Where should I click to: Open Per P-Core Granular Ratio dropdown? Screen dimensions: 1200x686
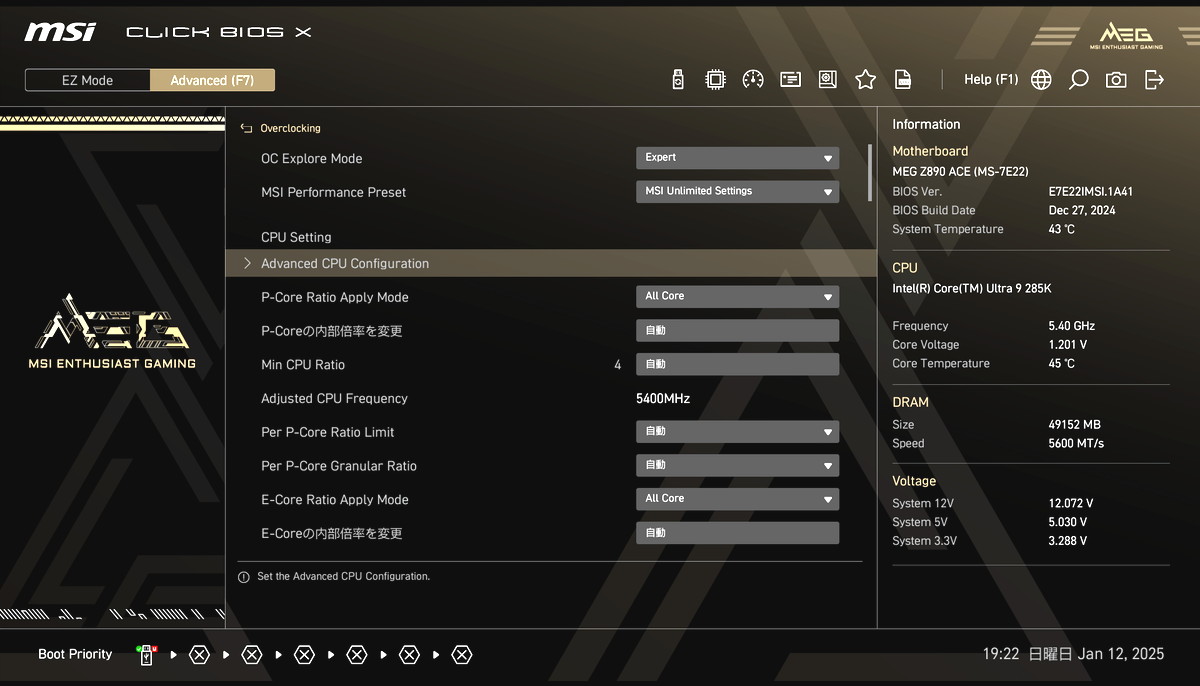click(x=737, y=465)
